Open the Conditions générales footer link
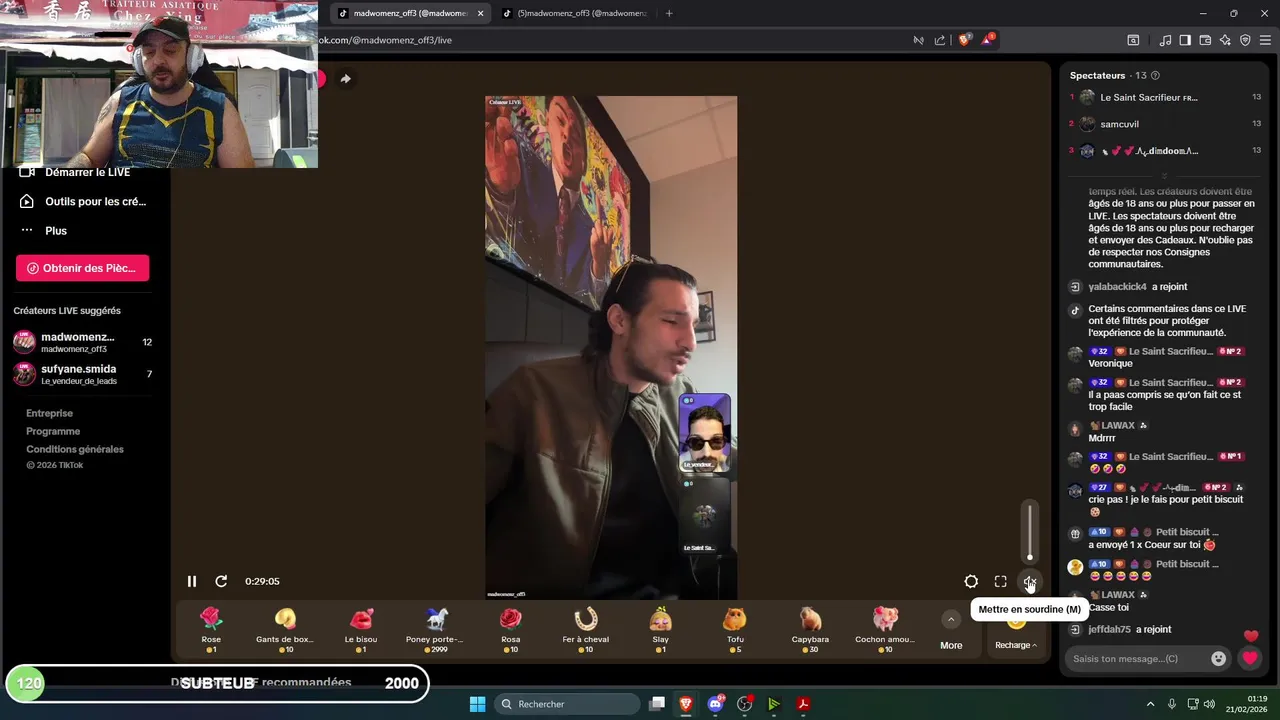1280x720 pixels. coord(75,449)
